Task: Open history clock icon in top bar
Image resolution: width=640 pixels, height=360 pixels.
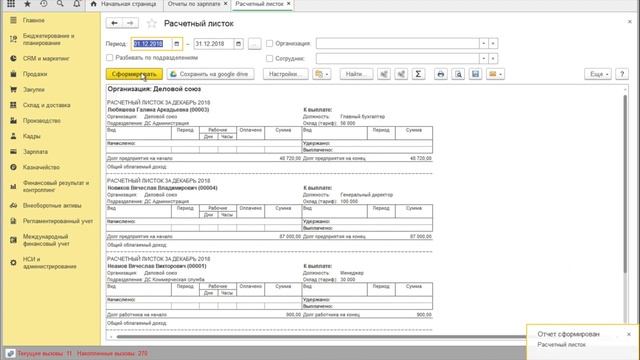Action: [x=44, y=4]
